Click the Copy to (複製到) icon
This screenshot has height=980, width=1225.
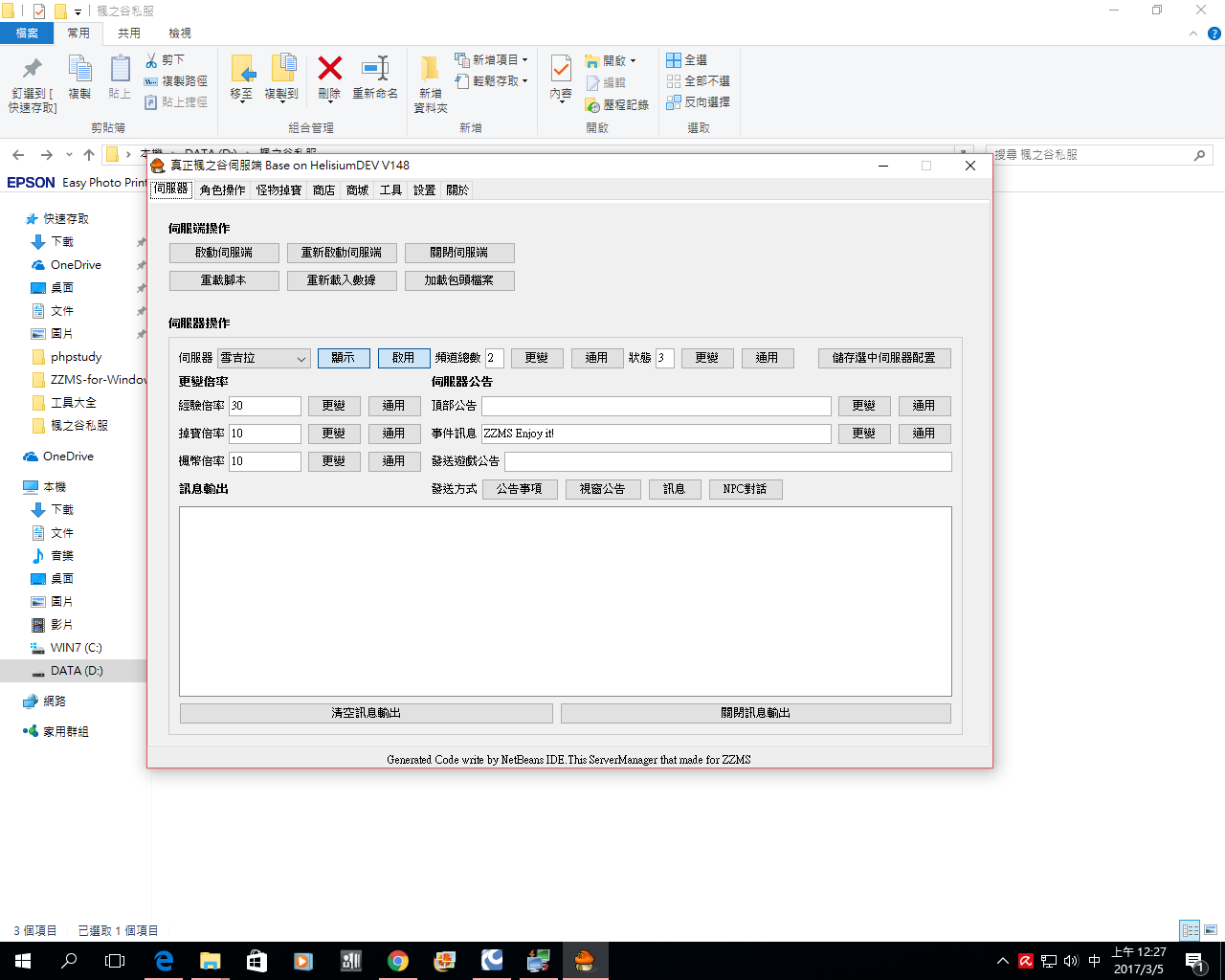282,68
